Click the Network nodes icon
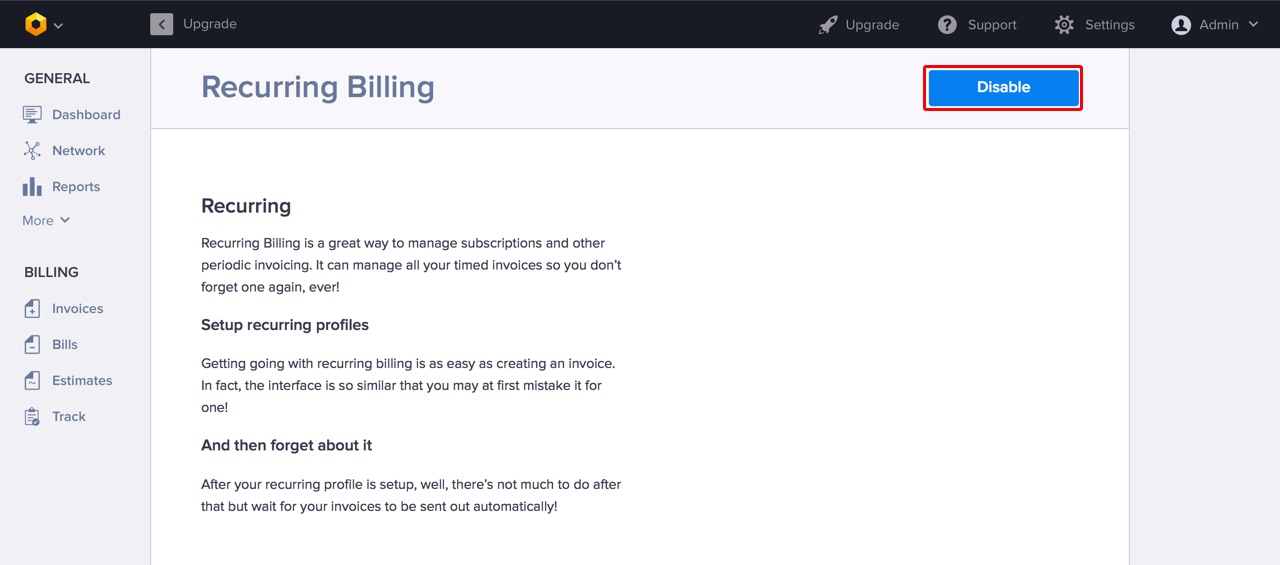The image size is (1280, 565). coord(32,151)
